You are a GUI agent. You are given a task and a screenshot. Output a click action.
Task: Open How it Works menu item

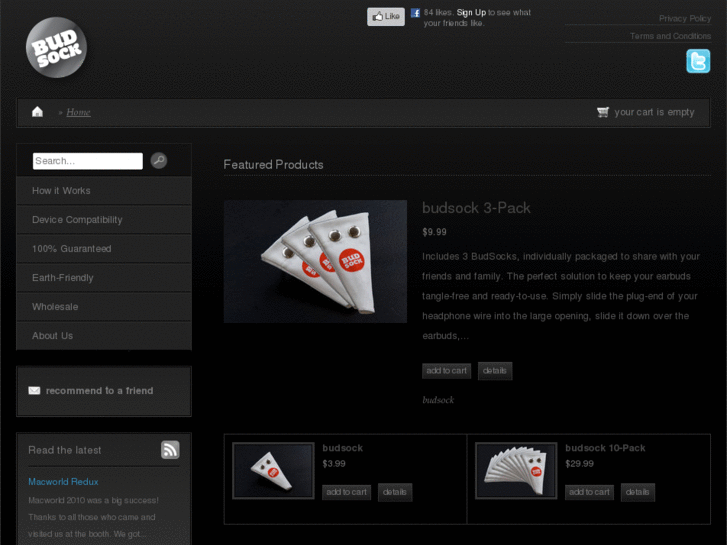tap(104, 191)
